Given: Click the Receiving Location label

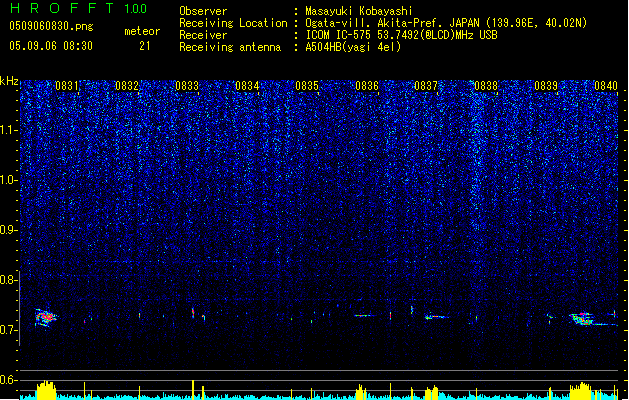Looking at the screenshot, I should point(233,23).
